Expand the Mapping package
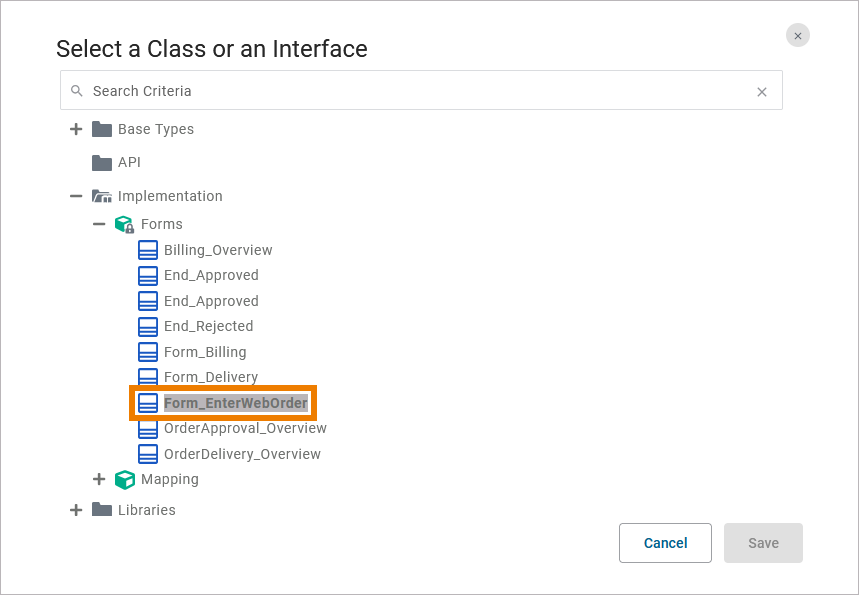This screenshot has height=595, width=859. [x=99, y=479]
